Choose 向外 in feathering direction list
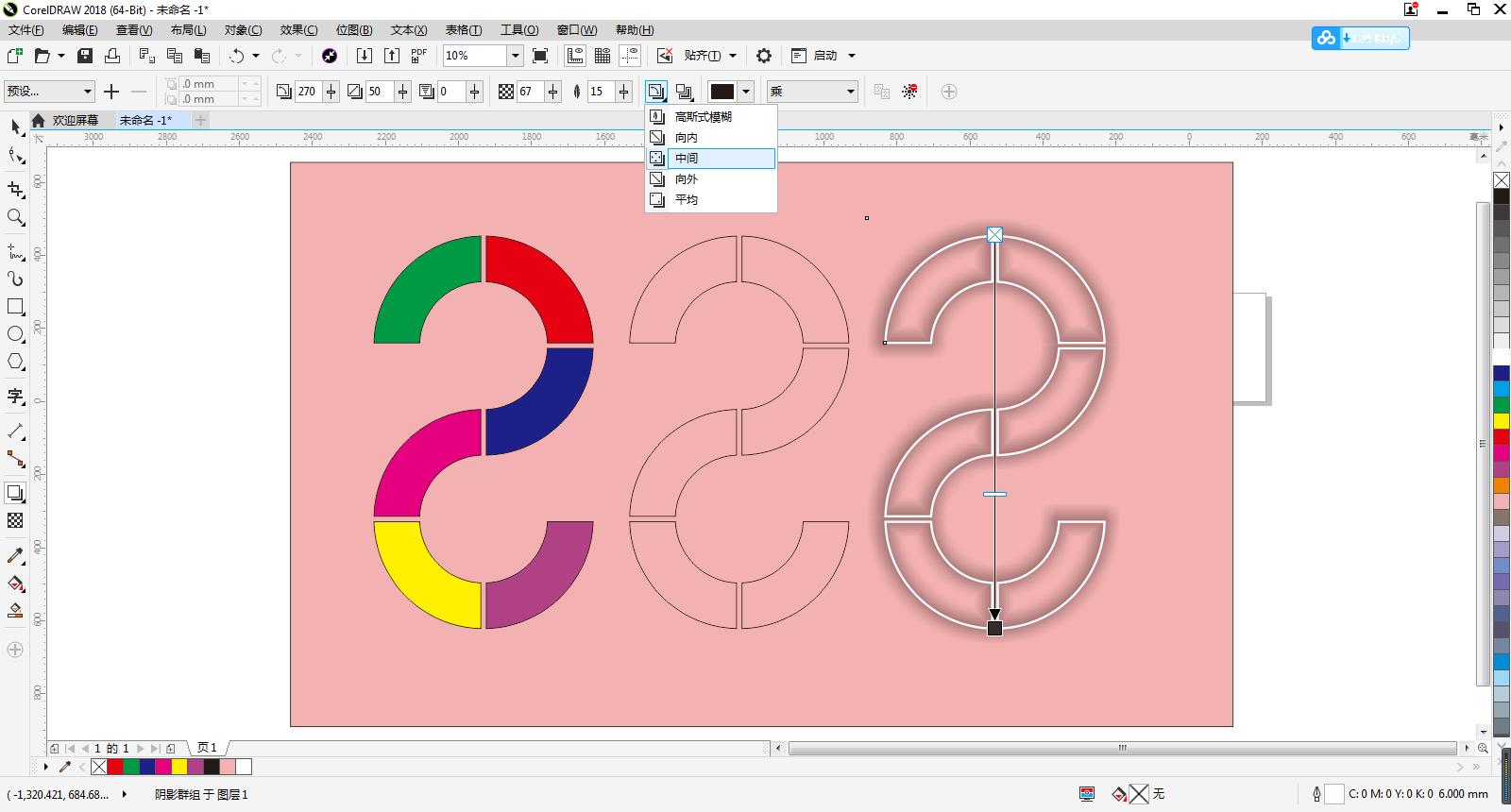 point(687,179)
